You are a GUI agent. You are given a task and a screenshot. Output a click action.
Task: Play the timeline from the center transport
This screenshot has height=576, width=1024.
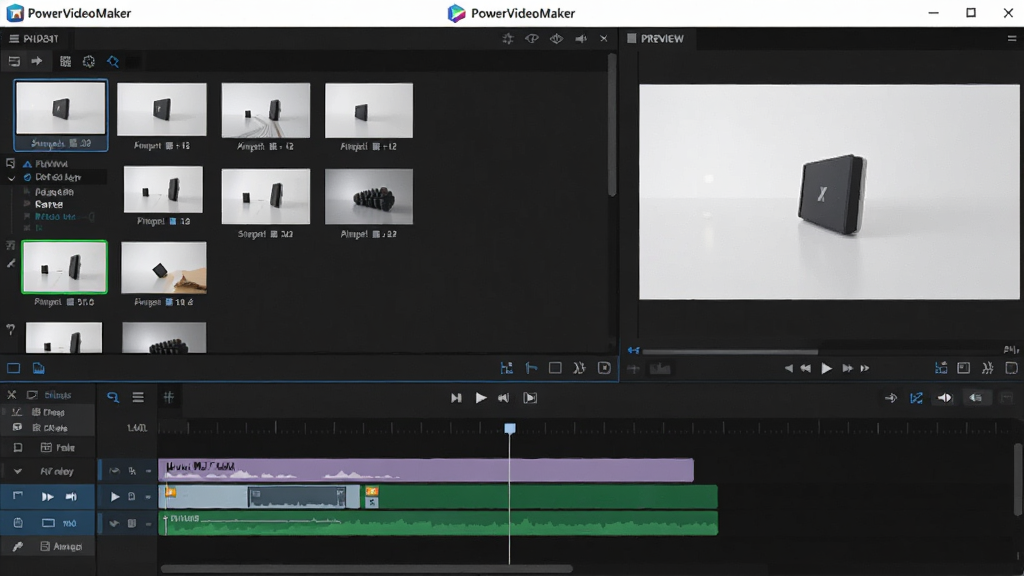(x=481, y=398)
